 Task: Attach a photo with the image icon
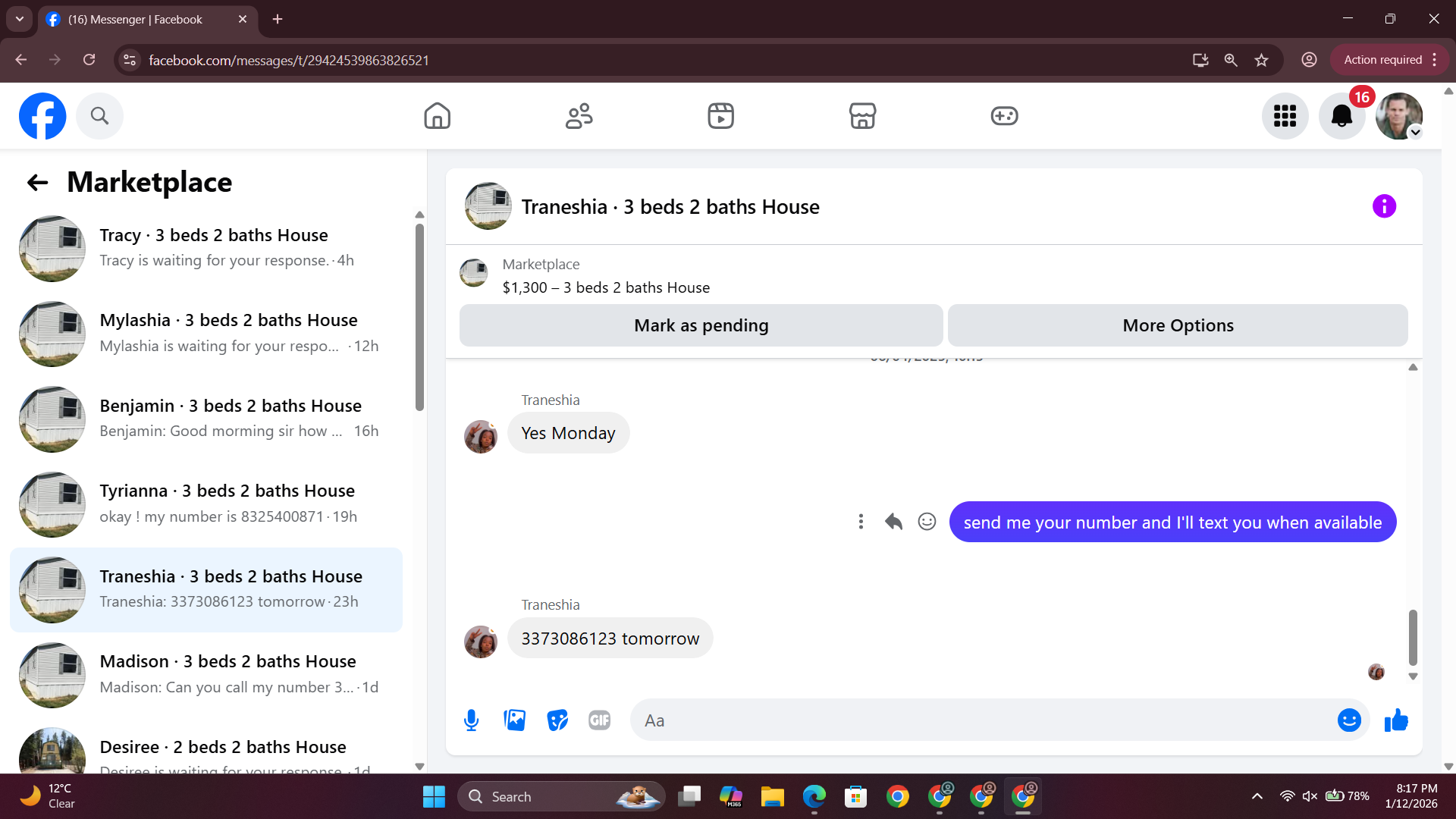pyautogui.click(x=514, y=720)
